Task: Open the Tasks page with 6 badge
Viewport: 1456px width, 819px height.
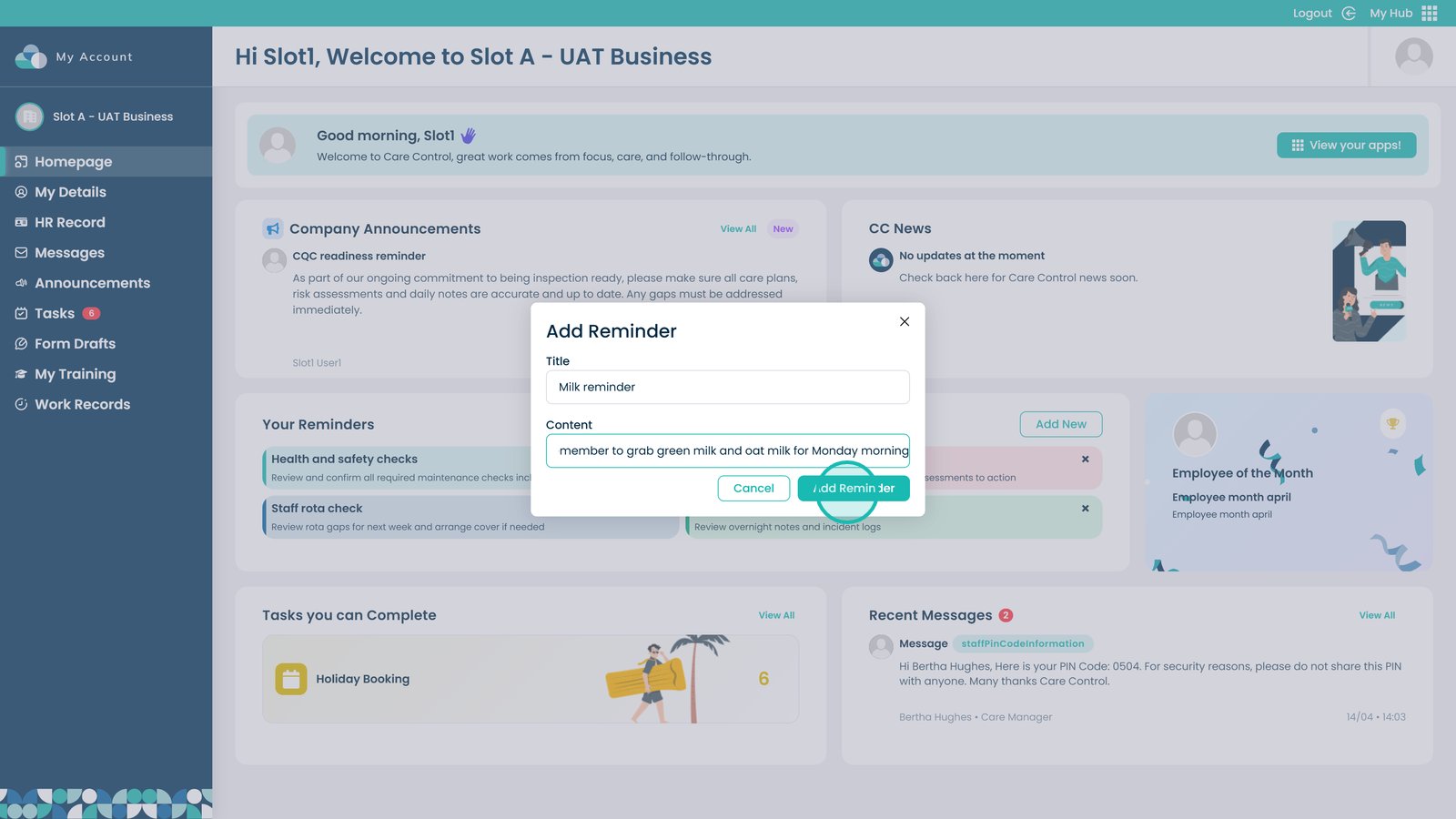Action: coord(55,314)
